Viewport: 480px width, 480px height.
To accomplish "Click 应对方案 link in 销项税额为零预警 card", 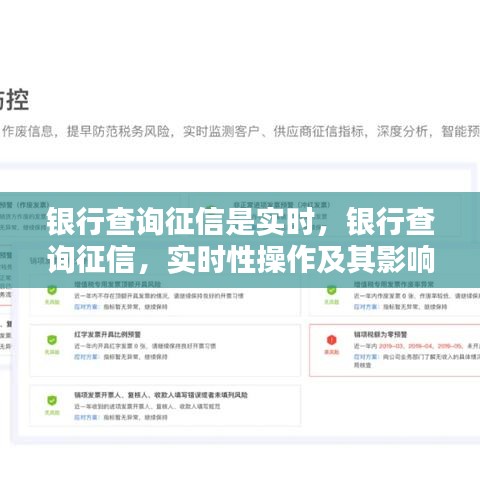I will point(366,357).
